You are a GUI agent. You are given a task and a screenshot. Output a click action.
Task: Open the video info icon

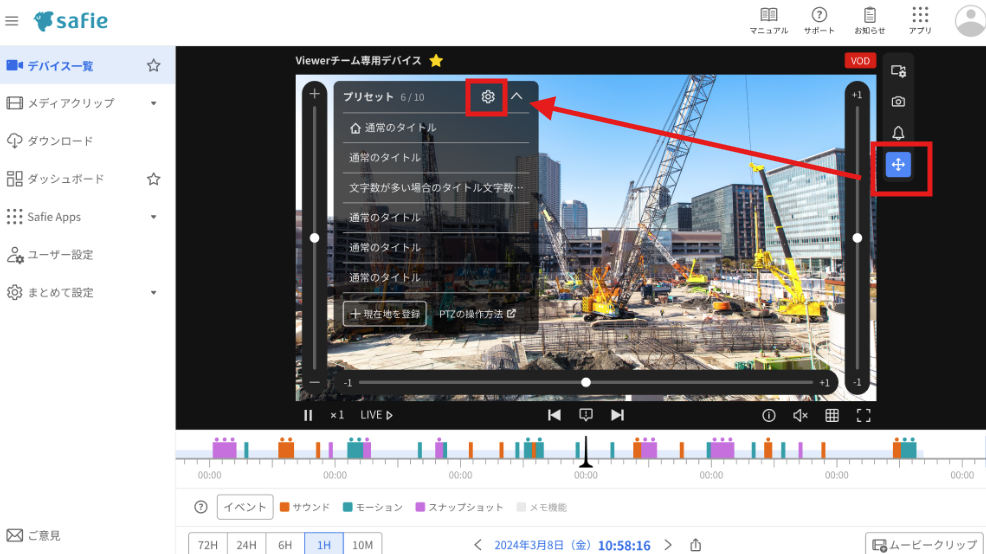click(x=769, y=415)
